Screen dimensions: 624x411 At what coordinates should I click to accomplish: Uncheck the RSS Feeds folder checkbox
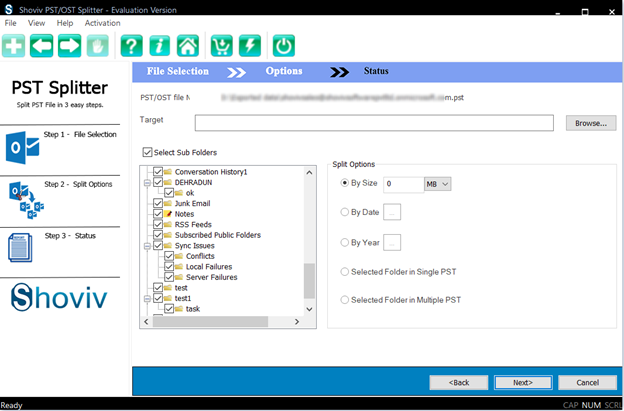[x=158, y=224]
